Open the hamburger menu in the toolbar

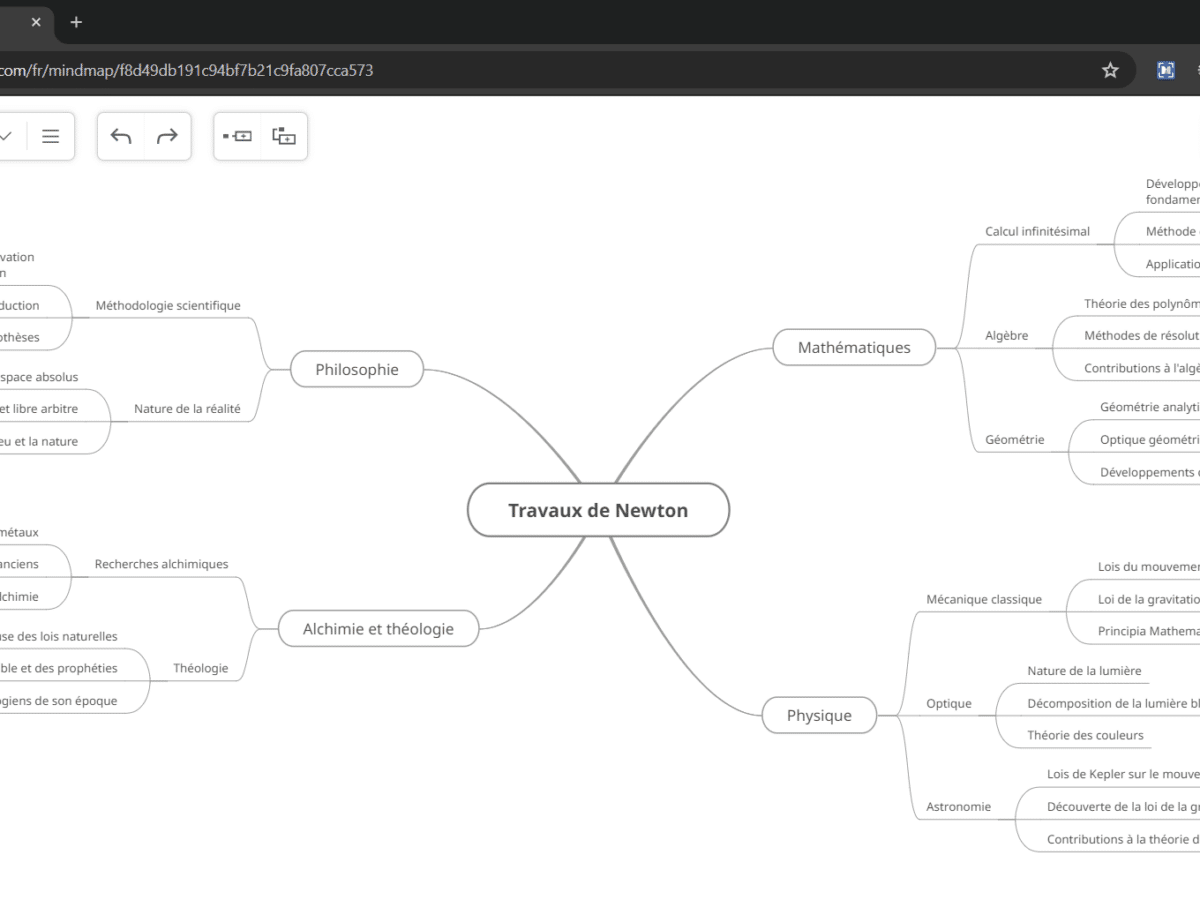50,136
